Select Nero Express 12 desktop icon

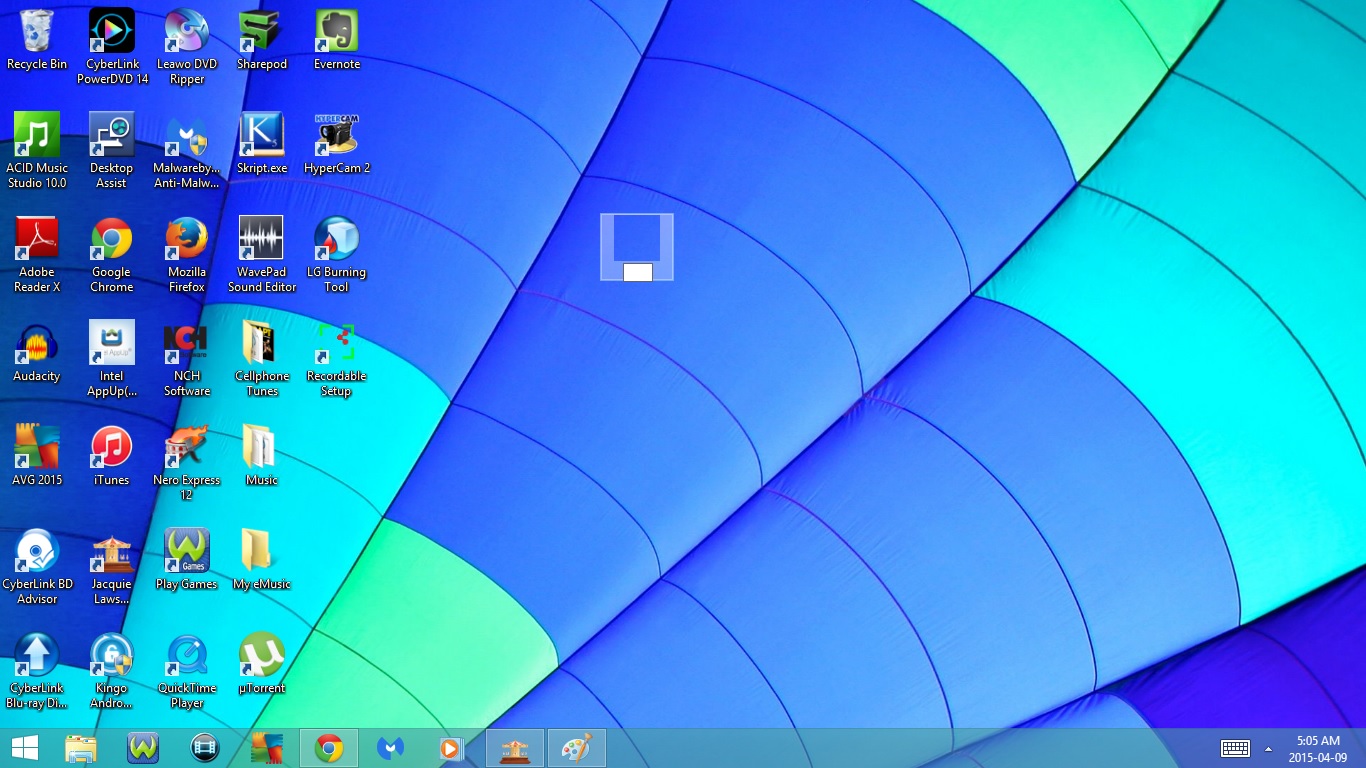(187, 463)
